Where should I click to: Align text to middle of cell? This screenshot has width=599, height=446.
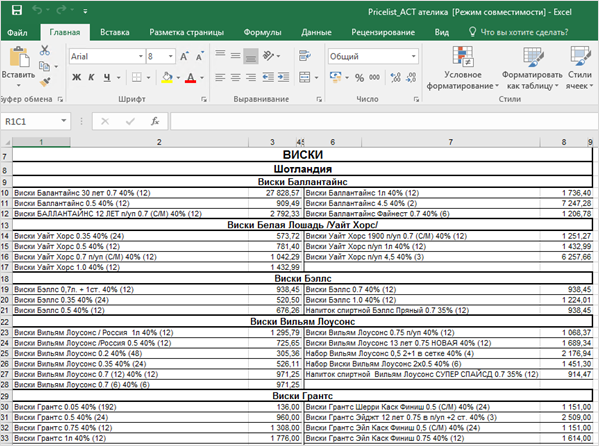235,56
